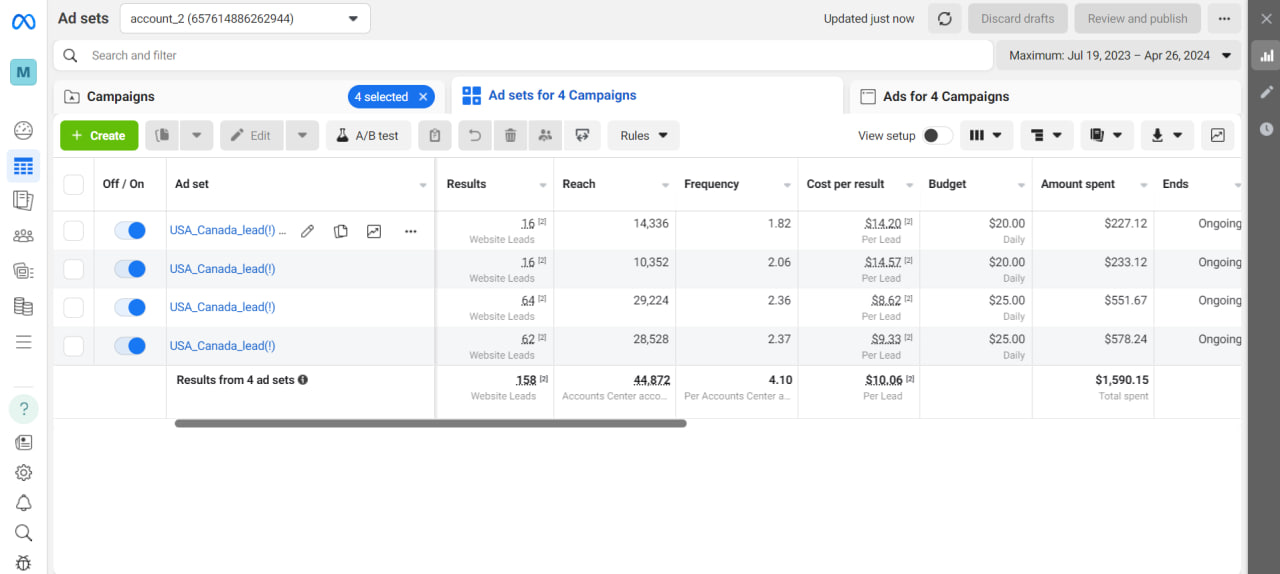This screenshot has height=574, width=1280.
Task: Open the Export download dropdown
Action: click(1167, 135)
